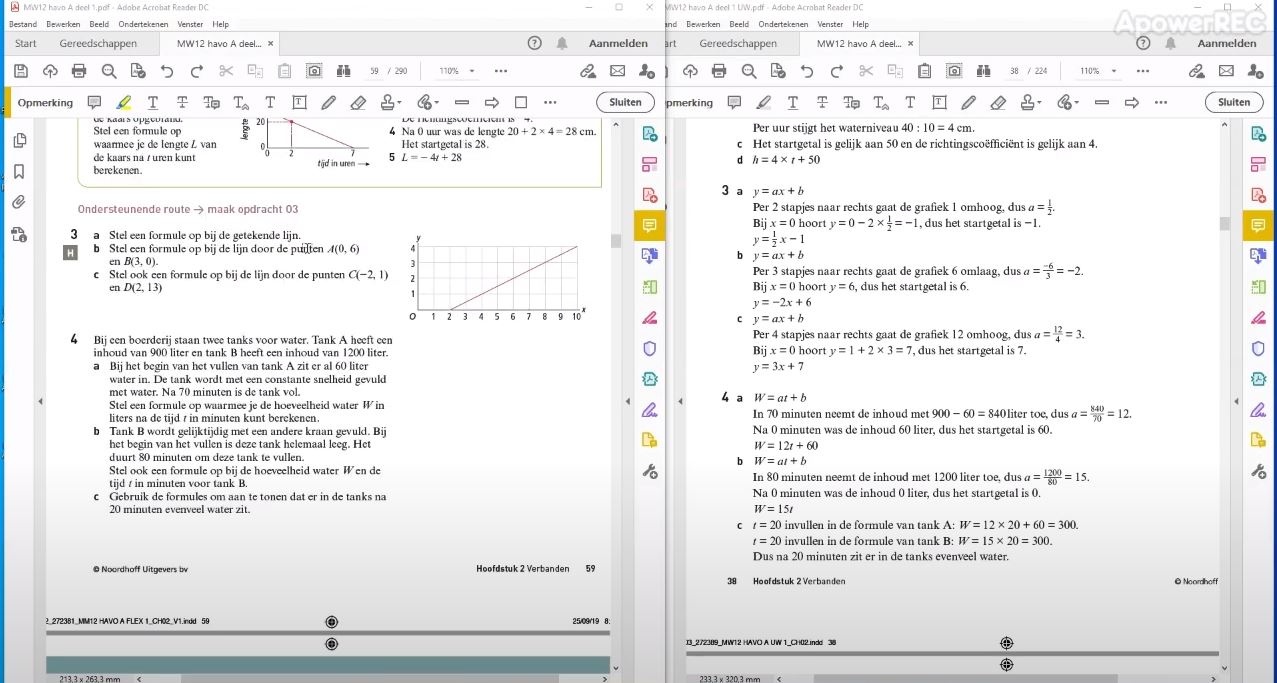Click right window horizontal scrollbar thumb
The width and height of the screenshot is (1277, 683).
pos(968,678)
